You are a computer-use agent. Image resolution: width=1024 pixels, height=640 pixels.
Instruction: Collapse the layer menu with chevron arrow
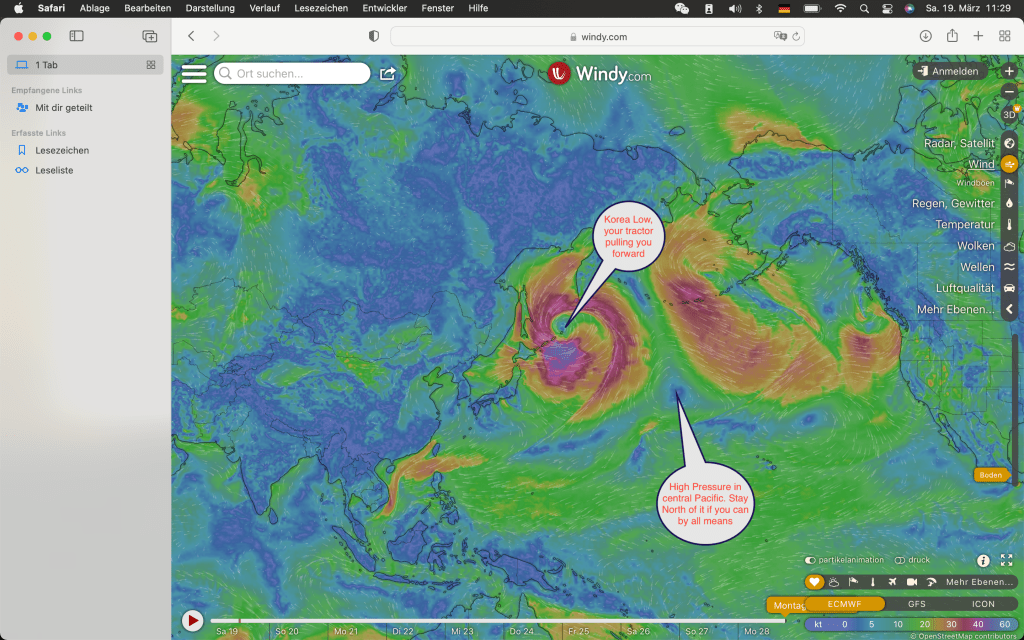point(1009,310)
